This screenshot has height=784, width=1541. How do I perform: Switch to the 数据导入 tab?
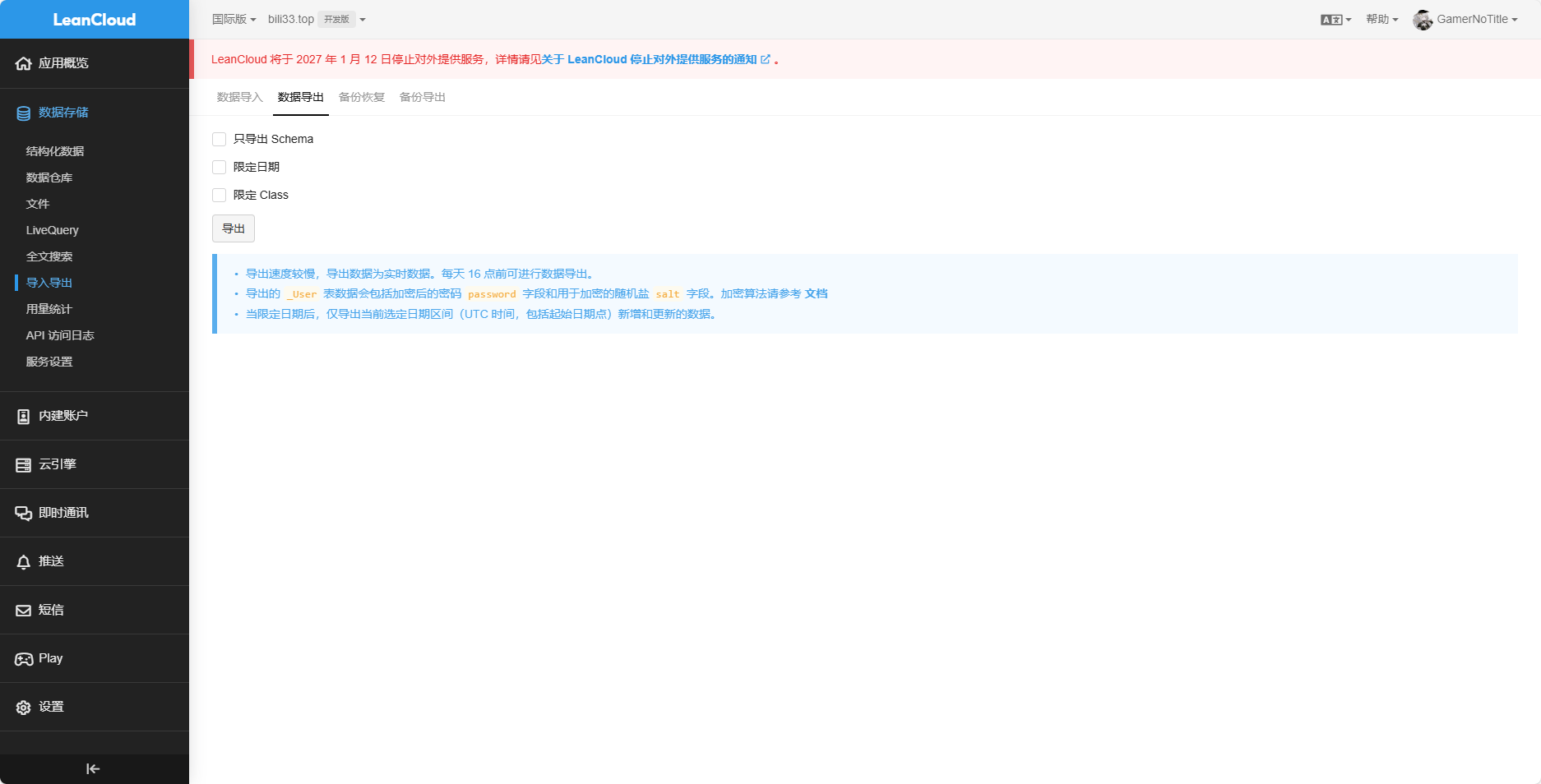(239, 97)
